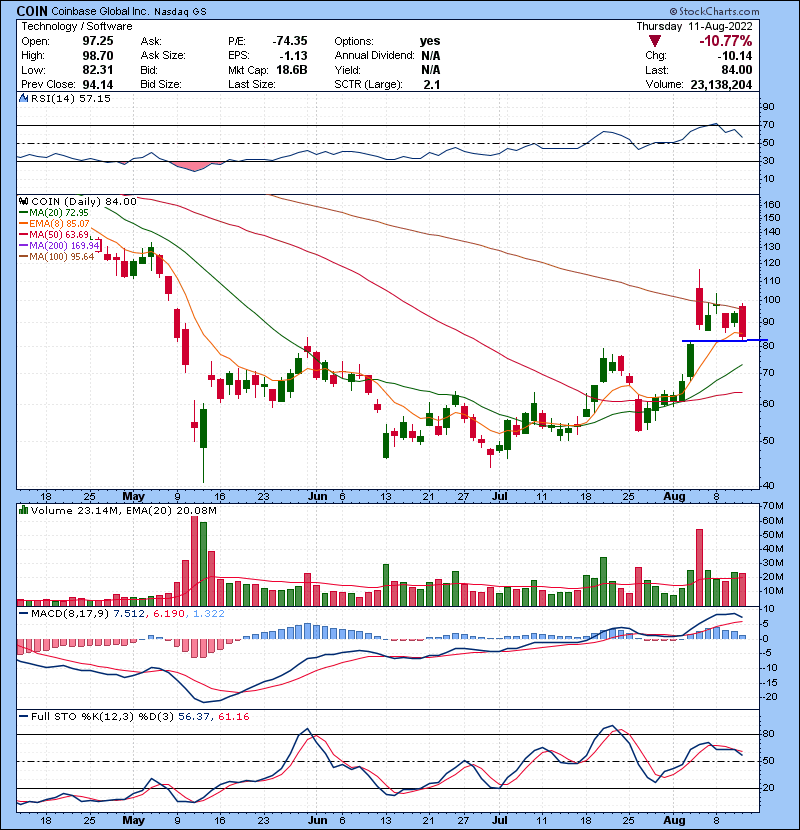
Task: Click the 160 label on price axis
Action: click(x=772, y=205)
